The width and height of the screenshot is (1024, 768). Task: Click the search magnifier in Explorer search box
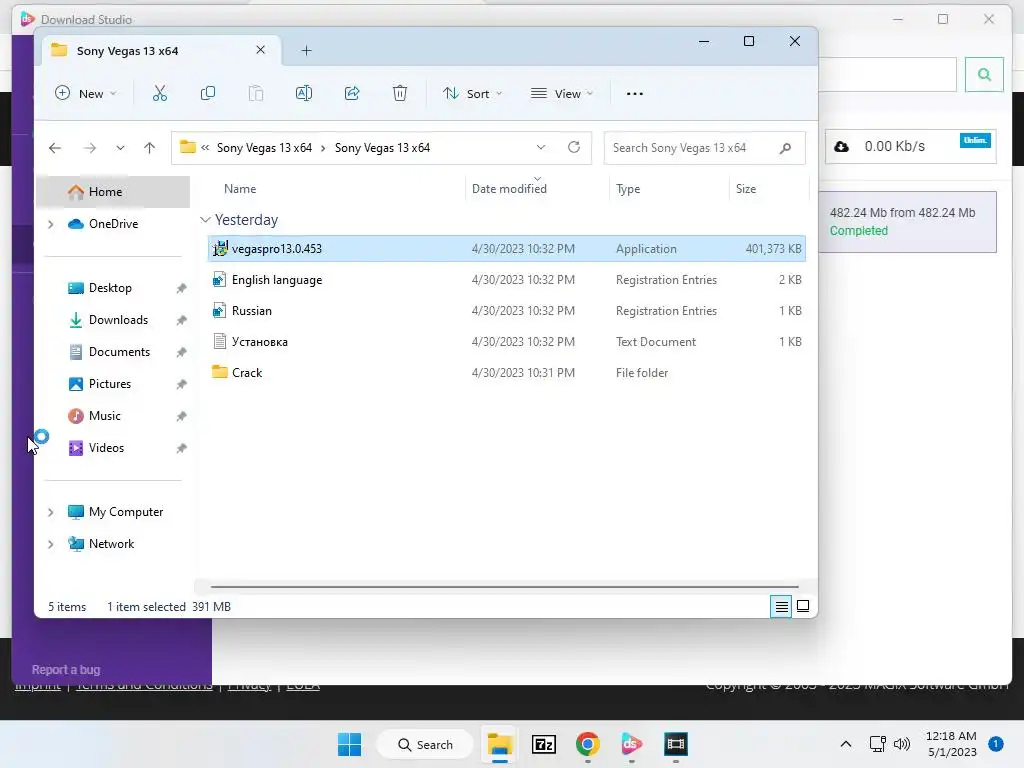785,148
